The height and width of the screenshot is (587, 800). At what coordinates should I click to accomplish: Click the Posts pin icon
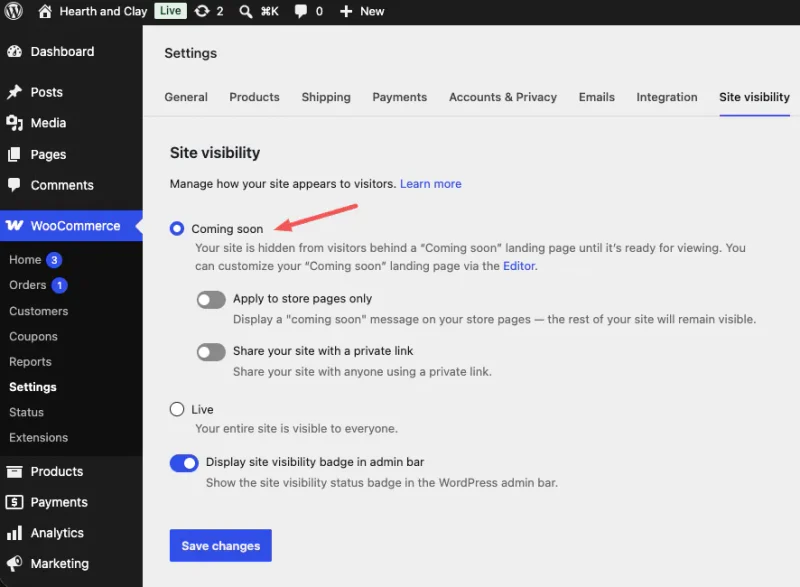tap(14, 92)
